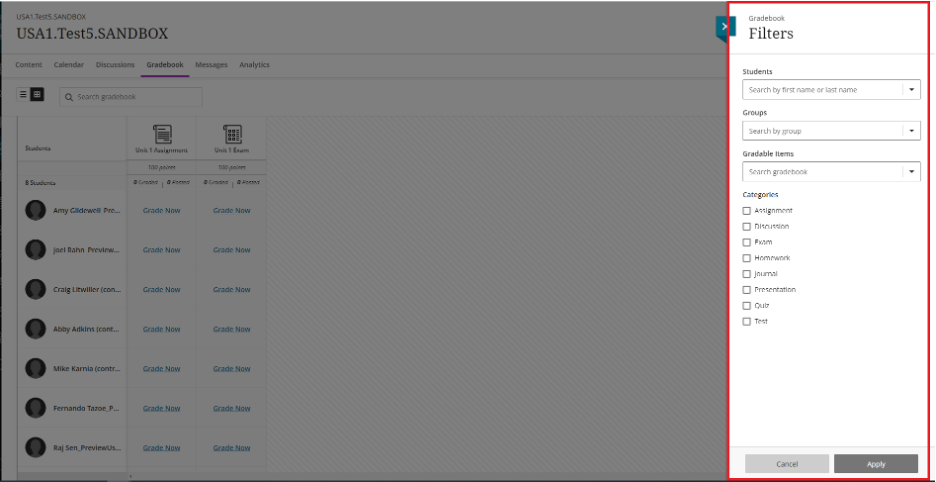Viewport: 936px width, 482px height.
Task: Check the Homework category checkbox
Action: pyautogui.click(x=746, y=258)
